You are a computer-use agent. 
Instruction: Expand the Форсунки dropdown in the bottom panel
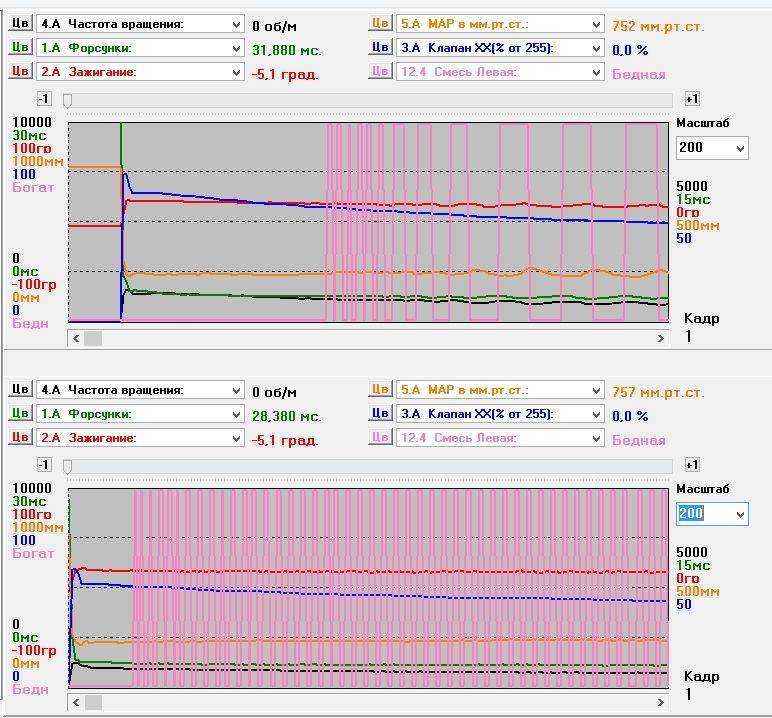[x=236, y=414]
